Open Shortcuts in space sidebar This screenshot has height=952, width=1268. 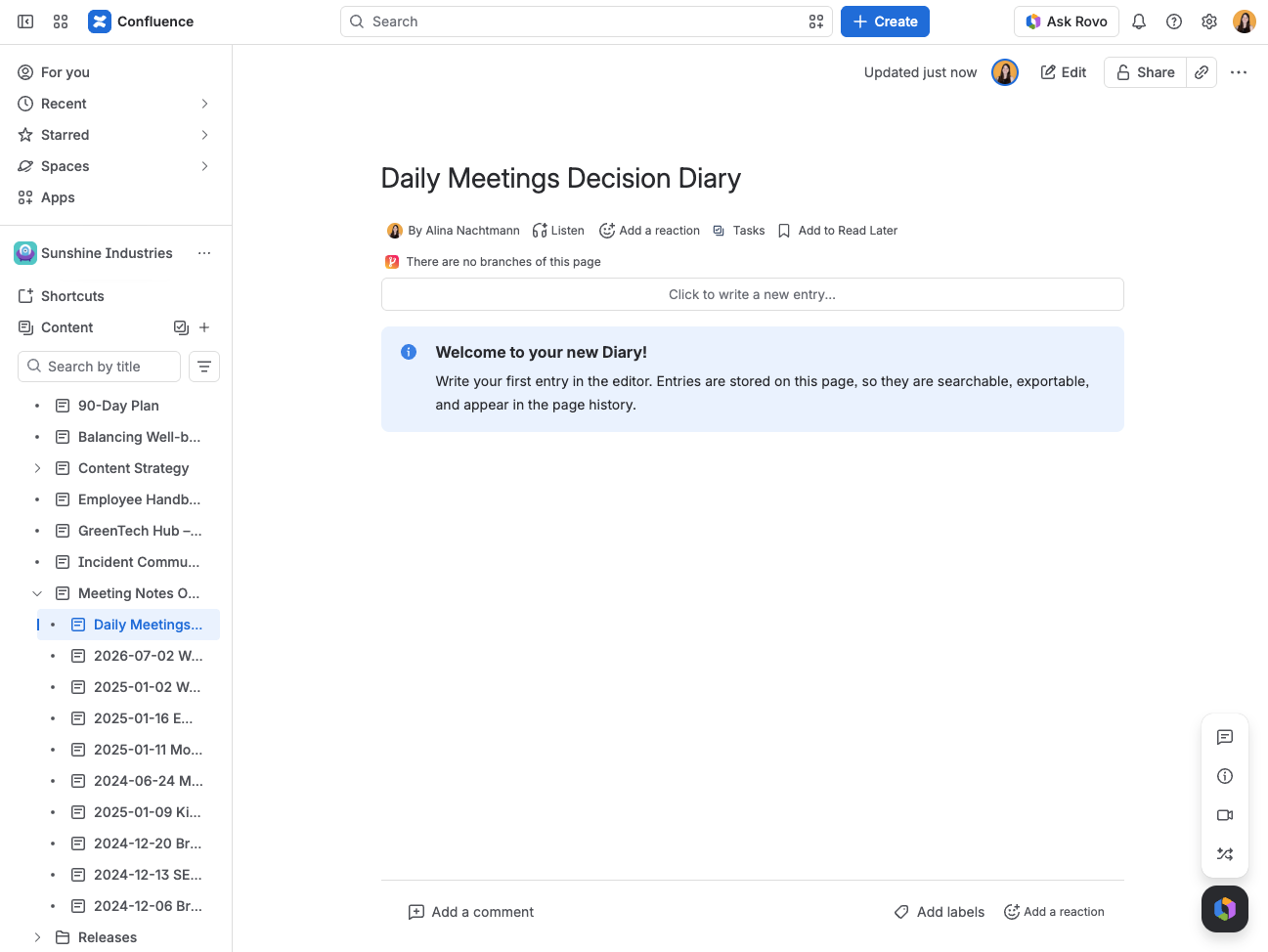click(x=115, y=296)
